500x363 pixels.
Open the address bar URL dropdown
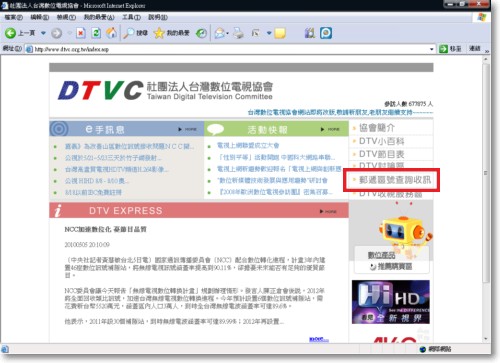point(432,49)
